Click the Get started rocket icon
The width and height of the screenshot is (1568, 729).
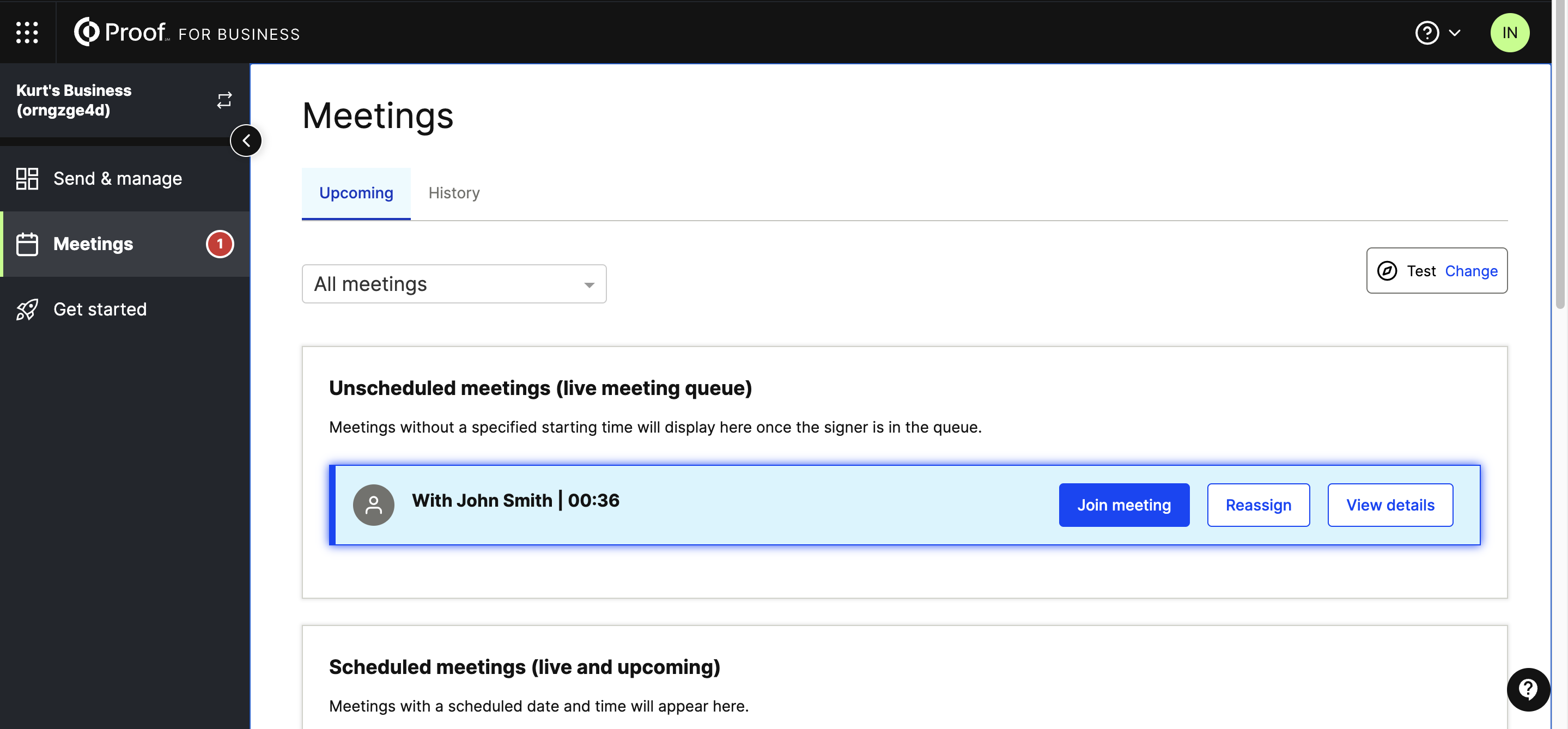27,309
